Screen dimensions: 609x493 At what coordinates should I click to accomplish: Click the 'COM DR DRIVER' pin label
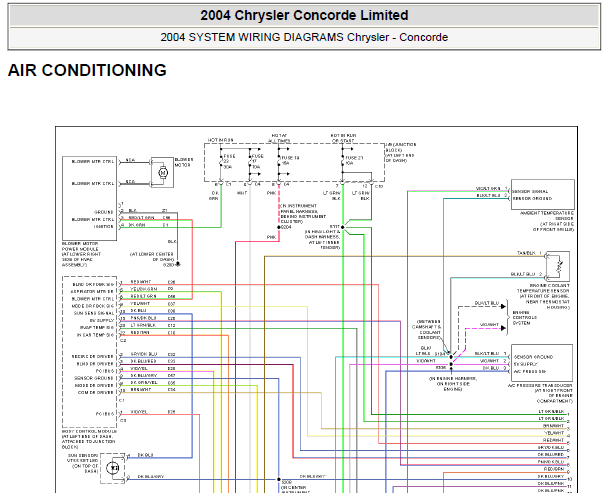point(96,393)
